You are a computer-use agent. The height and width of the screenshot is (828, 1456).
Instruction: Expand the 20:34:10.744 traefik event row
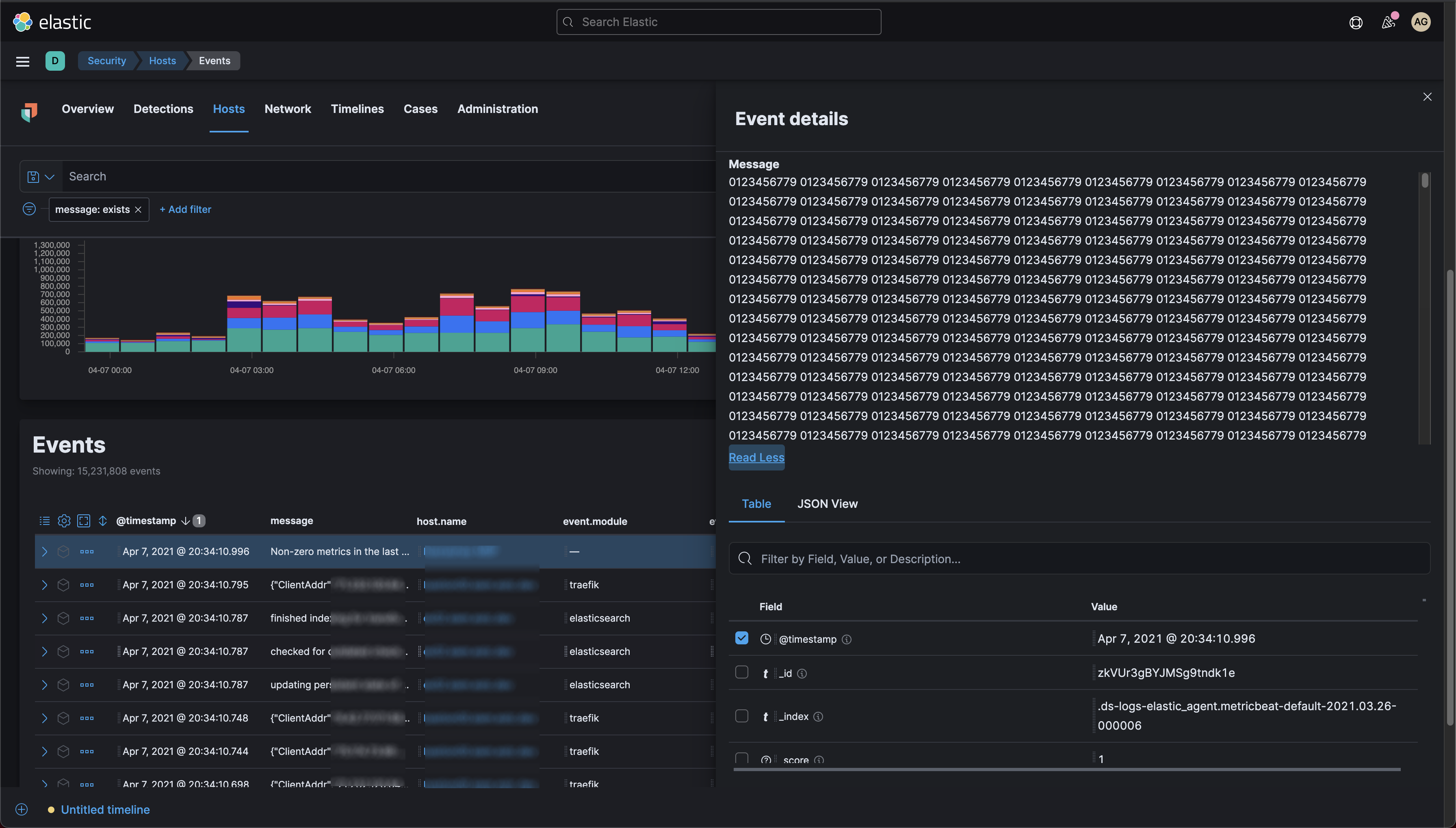44,751
